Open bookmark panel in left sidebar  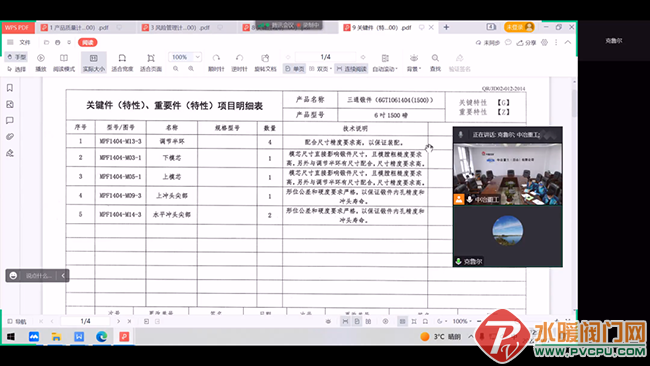pyautogui.click(x=10, y=88)
